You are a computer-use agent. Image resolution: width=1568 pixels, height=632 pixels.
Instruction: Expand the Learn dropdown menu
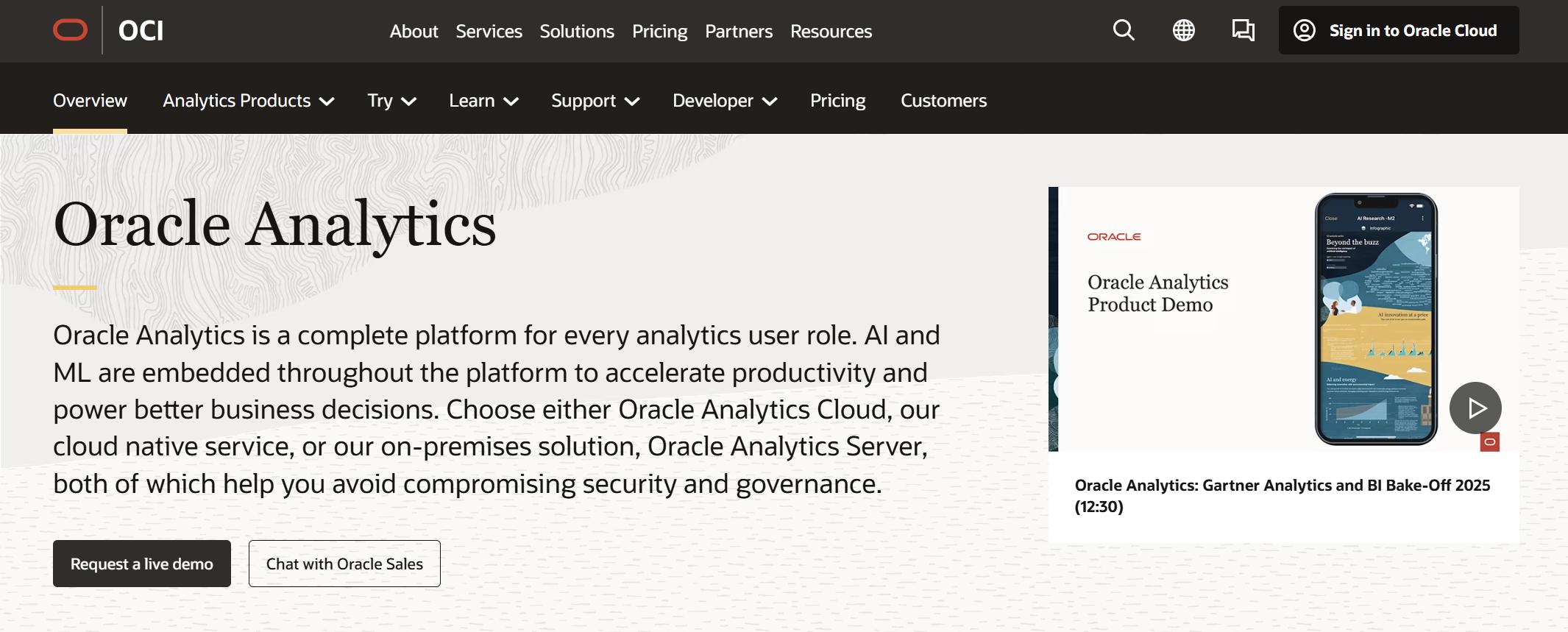[484, 101]
